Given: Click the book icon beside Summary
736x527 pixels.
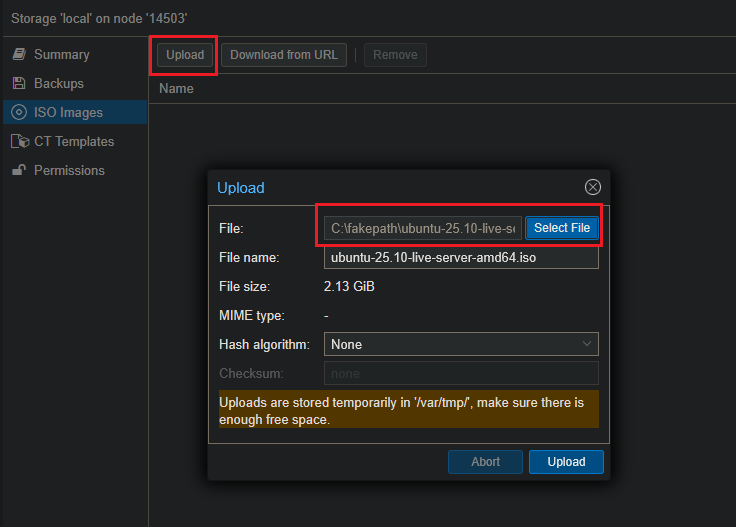Looking at the screenshot, I should [x=19, y=54].
